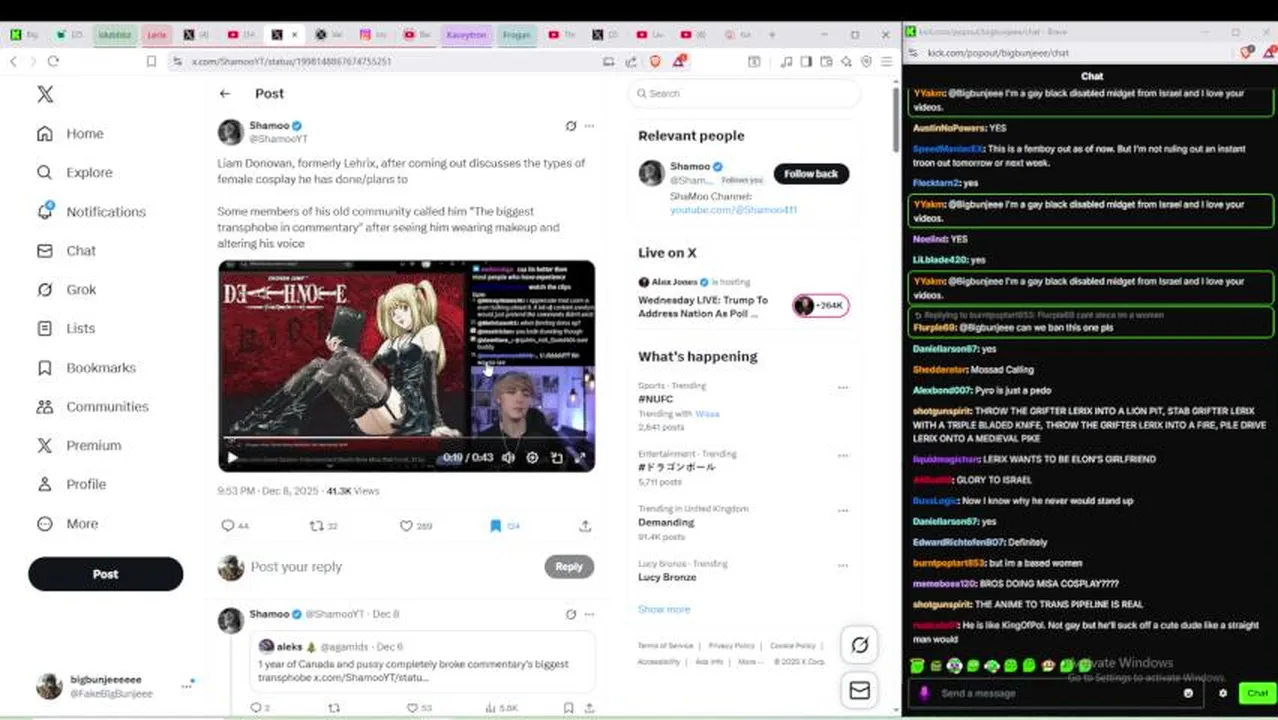Open the floating messages envelope button
1278x720 pixels.
859,690
